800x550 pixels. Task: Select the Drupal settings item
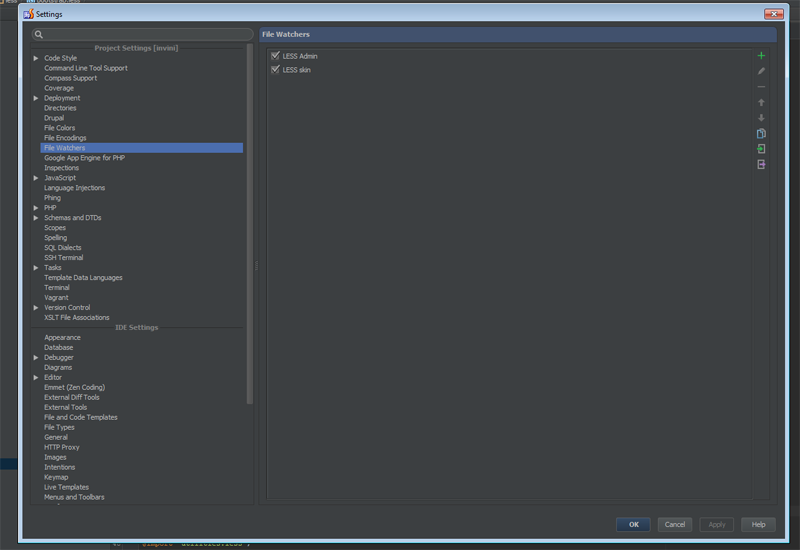point(54,118)
